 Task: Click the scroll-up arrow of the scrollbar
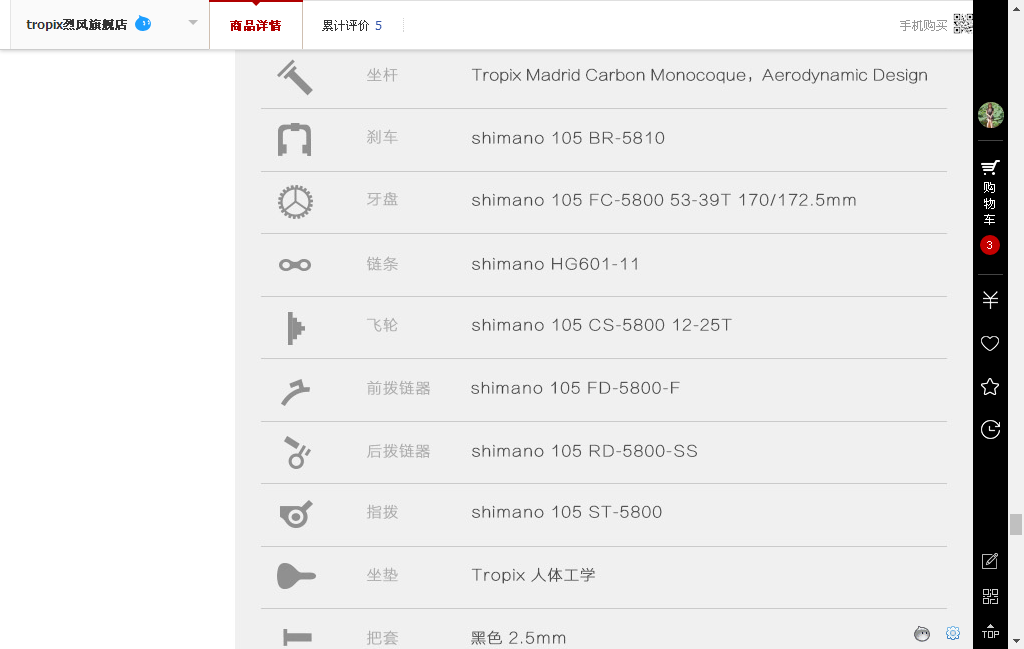coord(1016,7)
